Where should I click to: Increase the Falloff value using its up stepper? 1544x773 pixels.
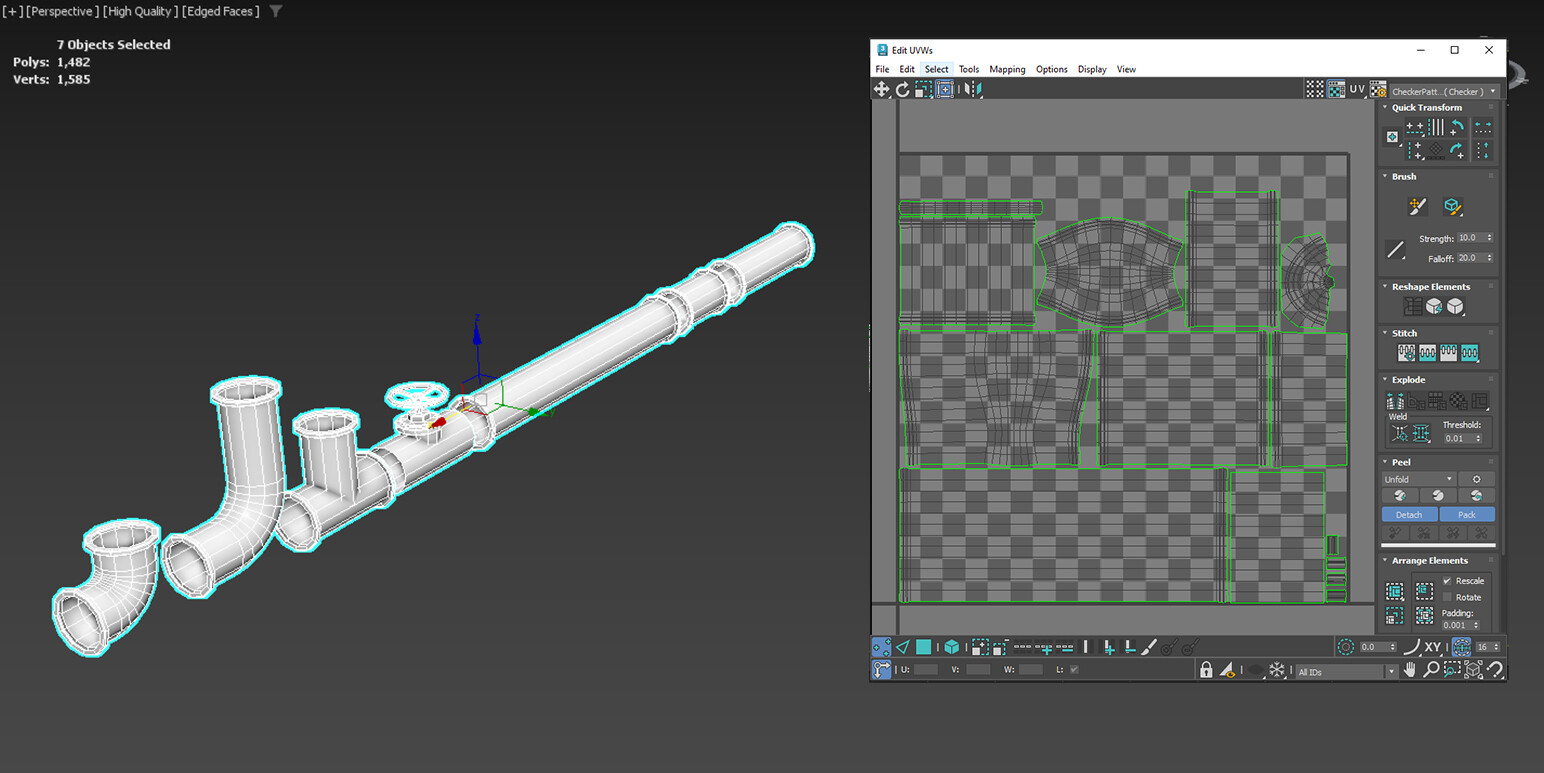coord(1489,254)
